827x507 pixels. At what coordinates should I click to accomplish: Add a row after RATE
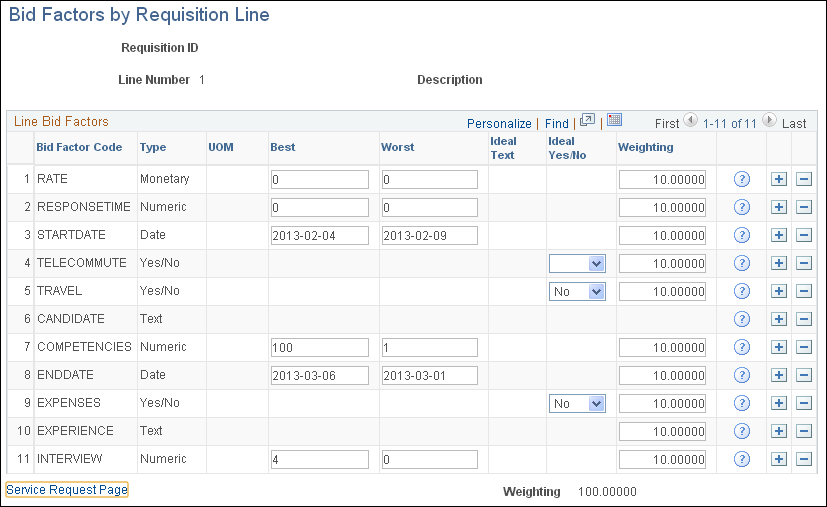(778, 179)
